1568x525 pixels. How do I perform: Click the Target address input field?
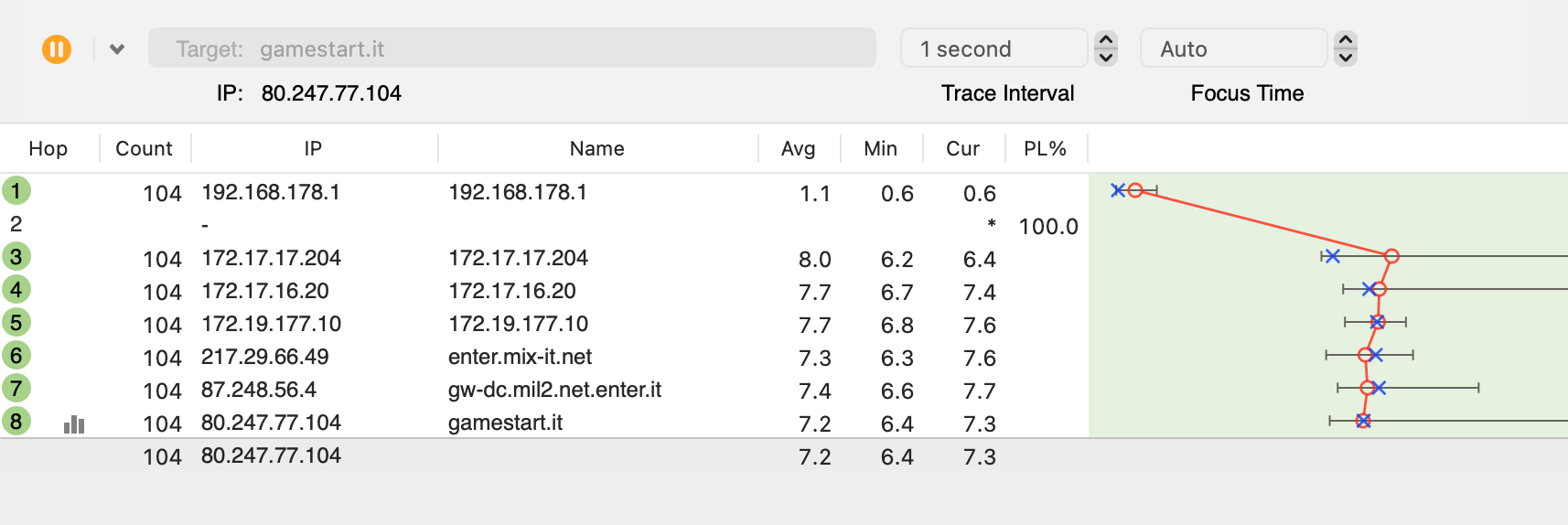tap(512, 48)
